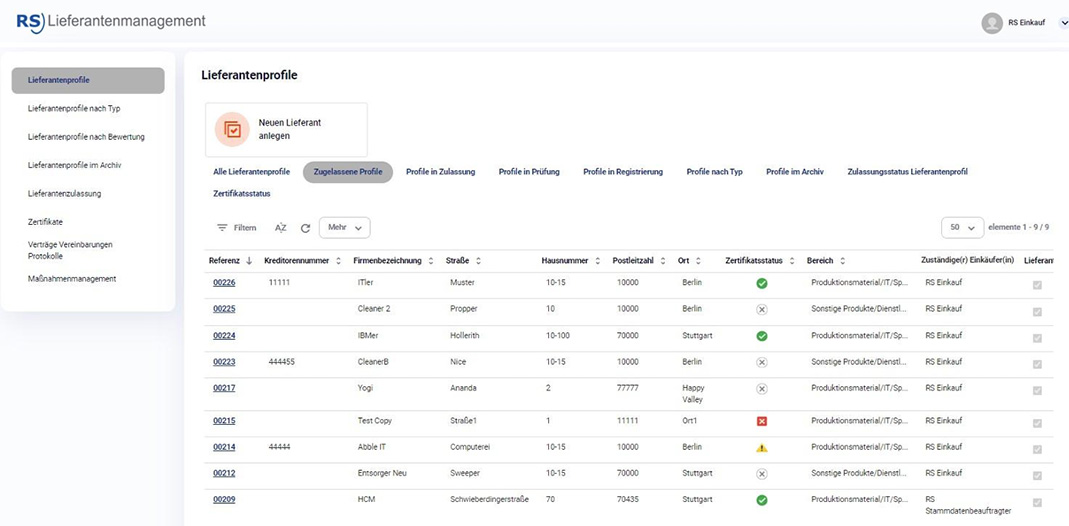Click green certificate status icon for ITler
This screenshot has height=526, width=1069.
click(x=761, y=284)
